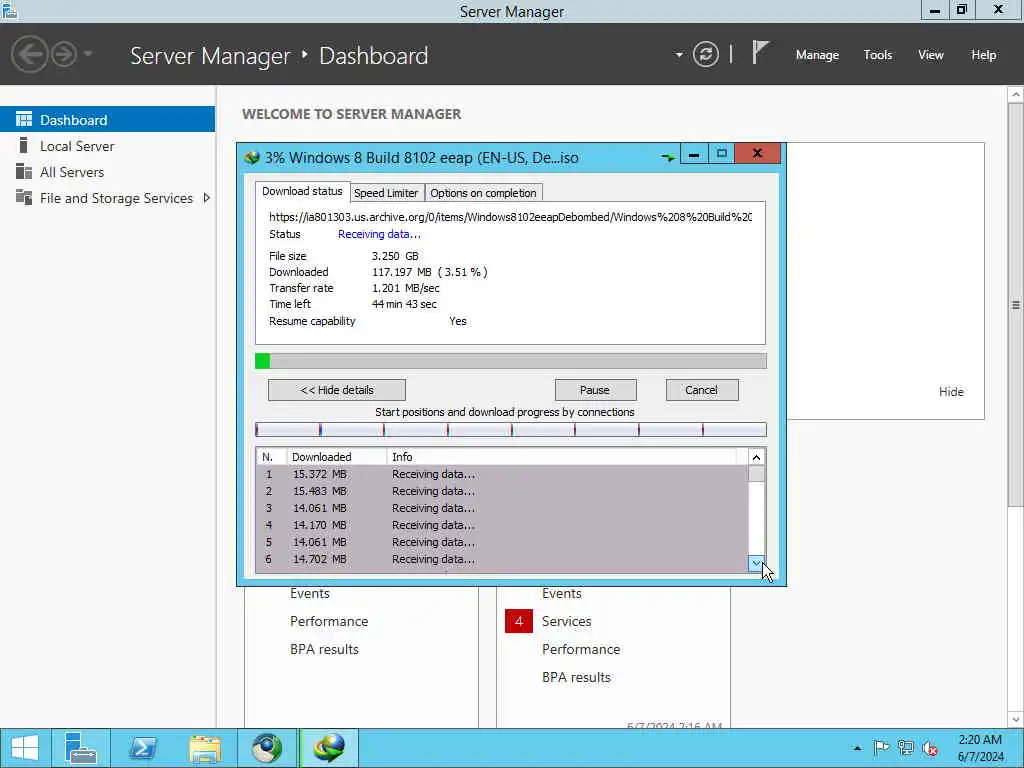
Task: Click the Downloaded column header
Action: pyautogui.click(x=337, y=456)
